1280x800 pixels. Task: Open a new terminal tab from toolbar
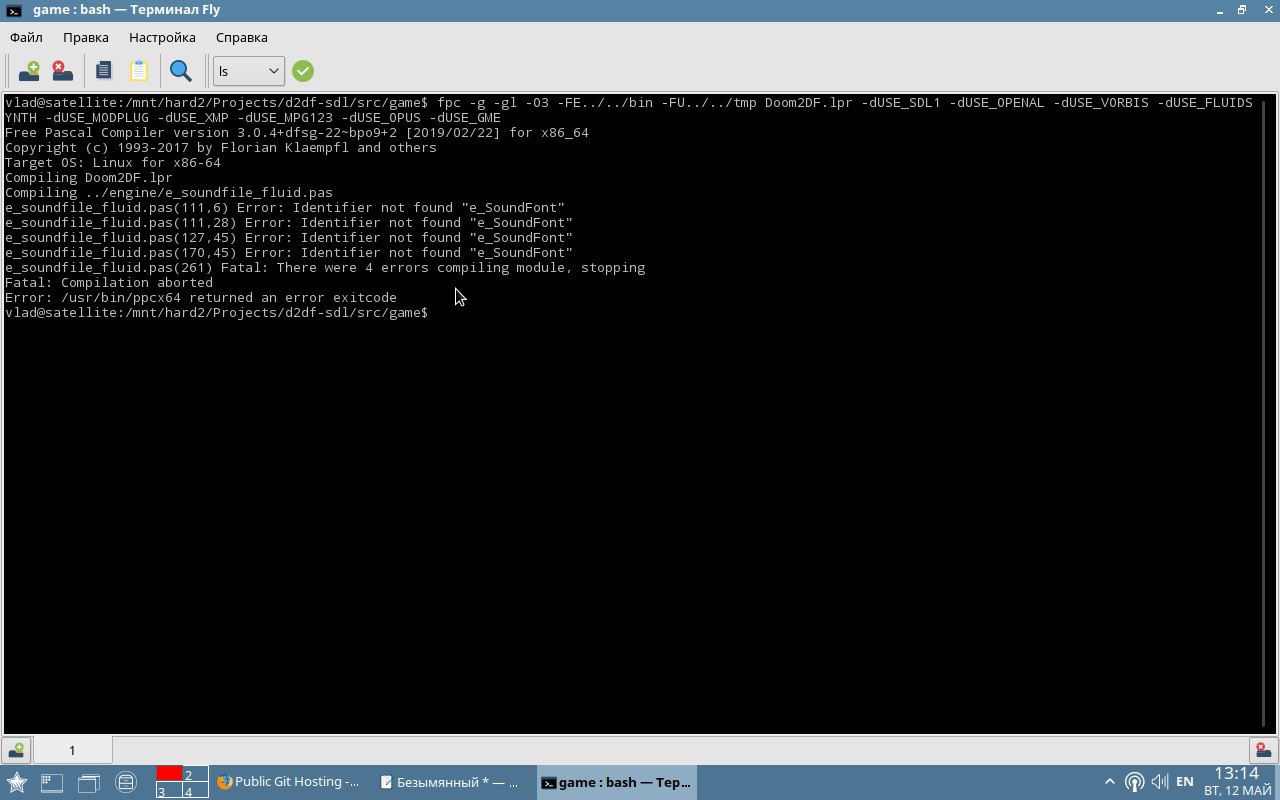[x=29, y=71]
